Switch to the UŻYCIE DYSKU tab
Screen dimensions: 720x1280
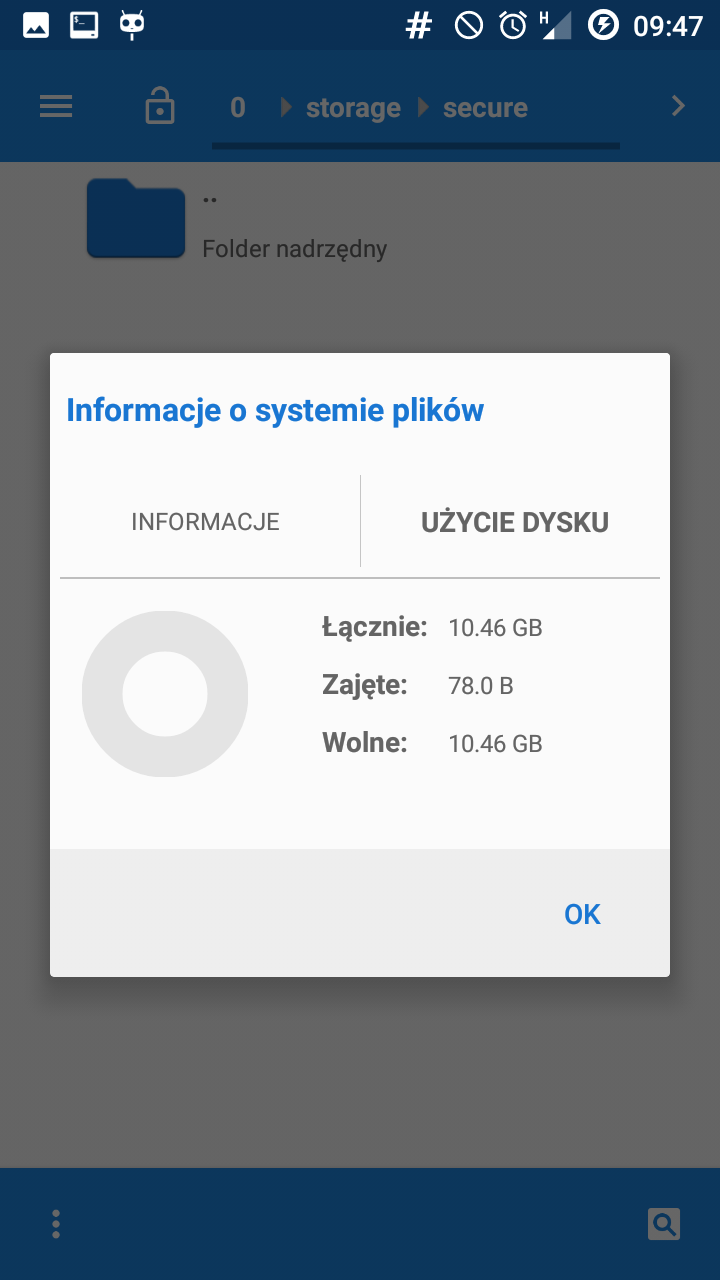click(515, 522)
